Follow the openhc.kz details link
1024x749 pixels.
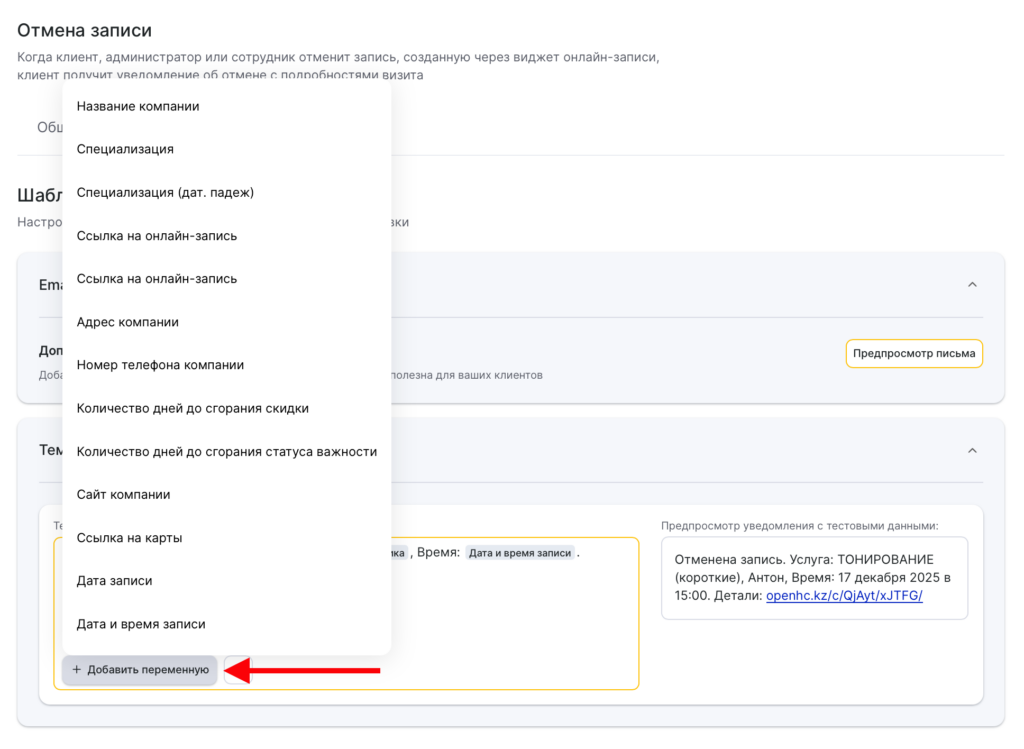click(x=844, y=596)
